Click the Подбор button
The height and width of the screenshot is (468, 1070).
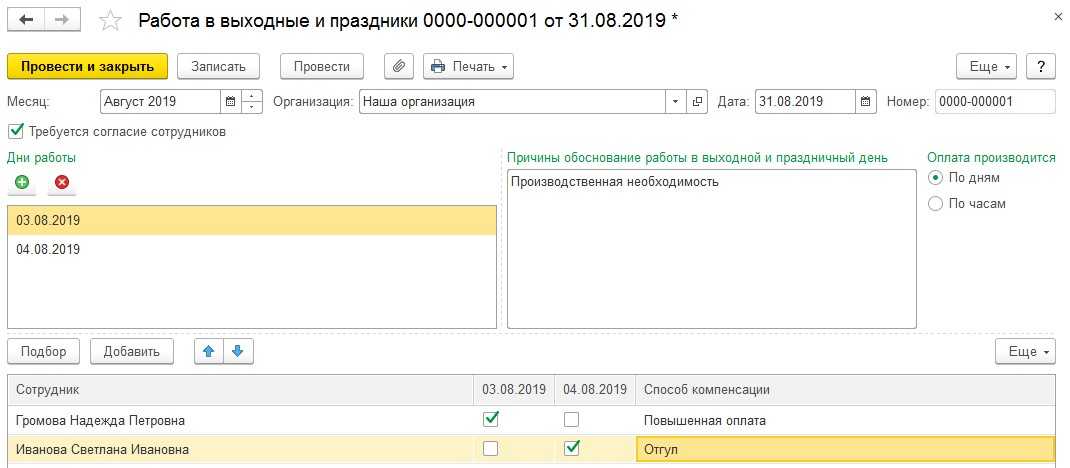pyautogui.click(x=43, y=351)
